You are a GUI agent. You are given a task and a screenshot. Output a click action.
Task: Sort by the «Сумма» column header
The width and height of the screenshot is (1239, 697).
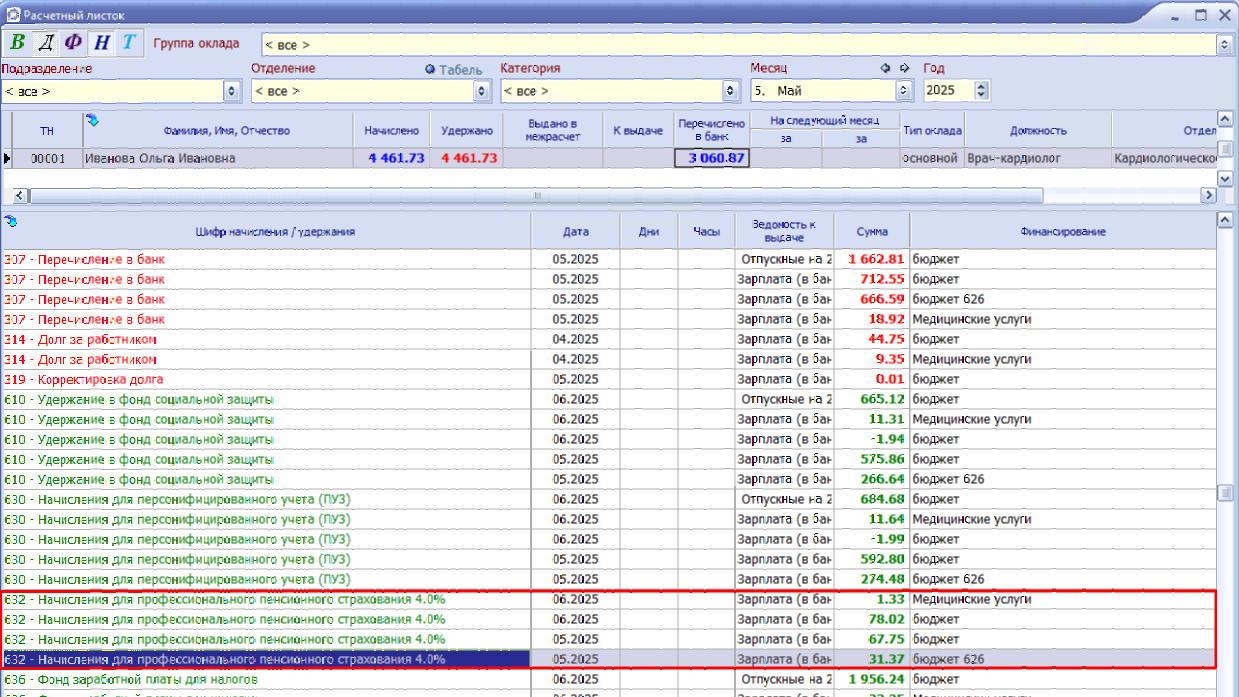click(872, 231)
